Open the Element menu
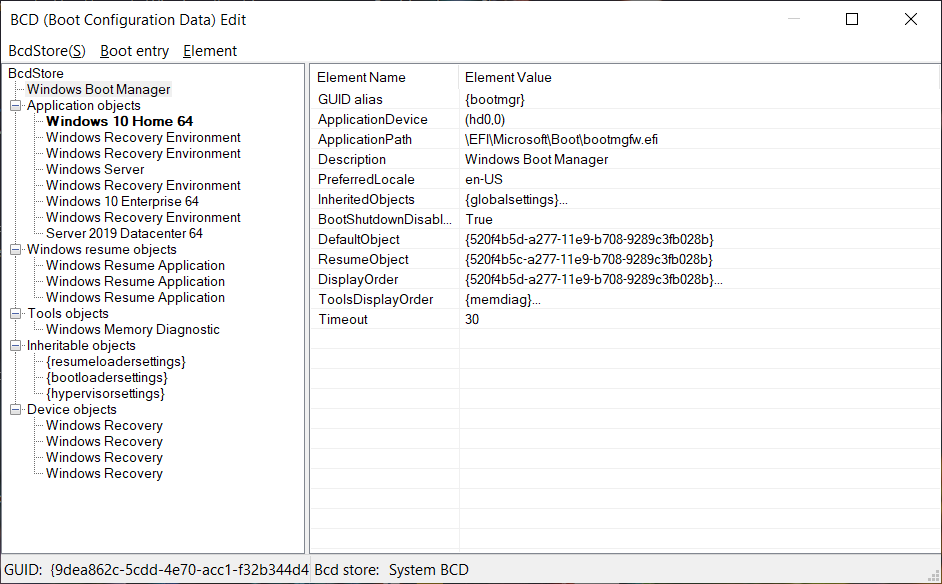The width and height of the screenshot is (942, 584). point(210,51)
